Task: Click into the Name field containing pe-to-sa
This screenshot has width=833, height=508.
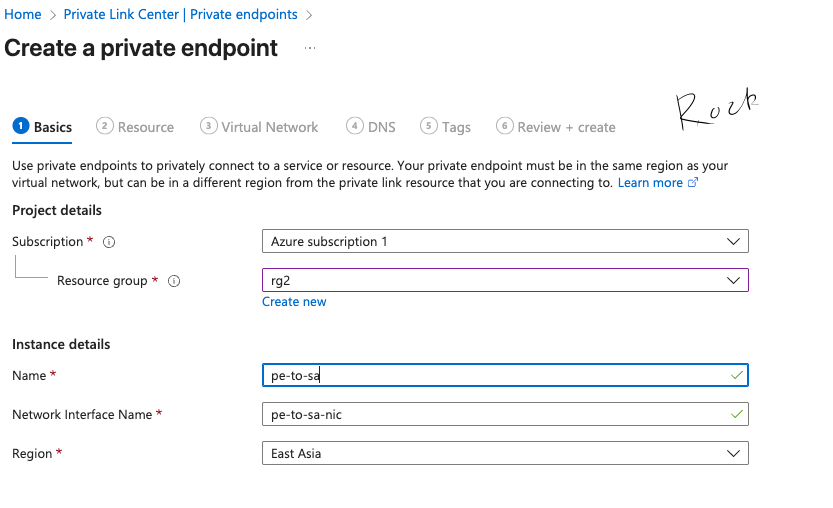Action: coord(495,375)
